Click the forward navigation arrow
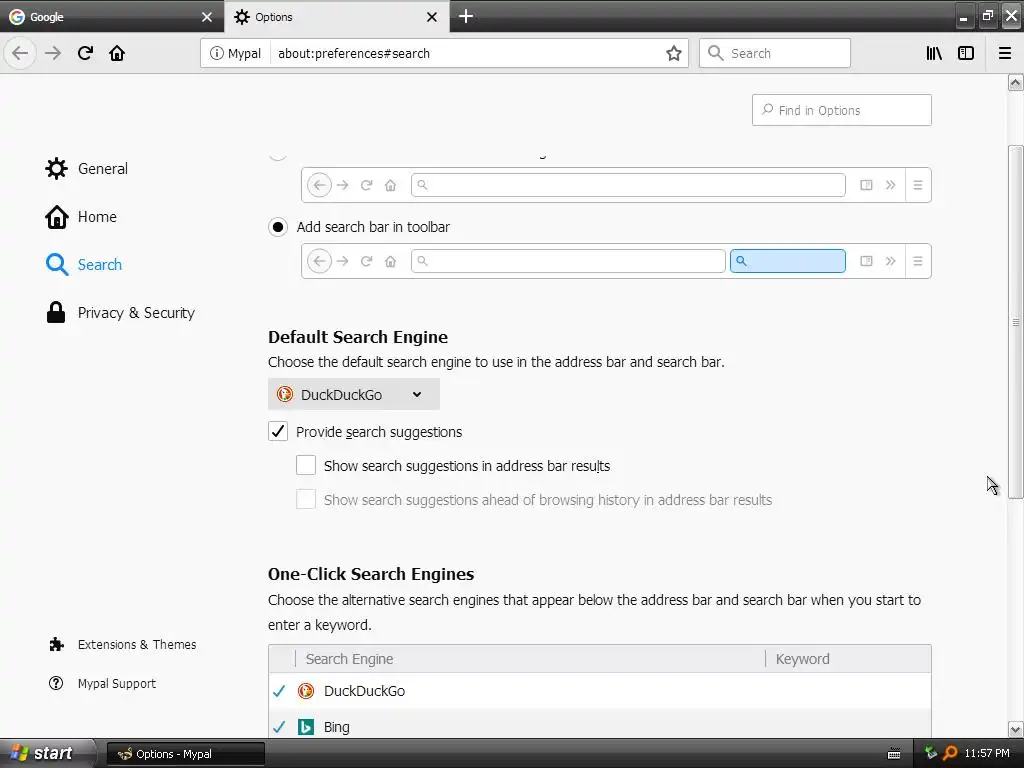This screenshot has width=1024, height=768. 53,53
